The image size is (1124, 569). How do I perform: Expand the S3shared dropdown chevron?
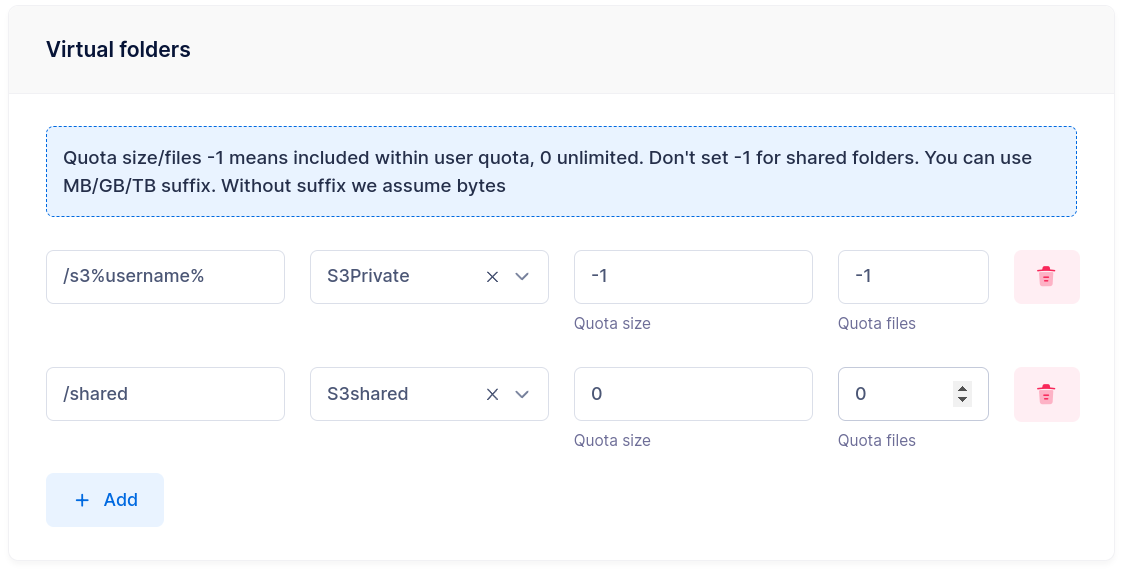[522, 394]
